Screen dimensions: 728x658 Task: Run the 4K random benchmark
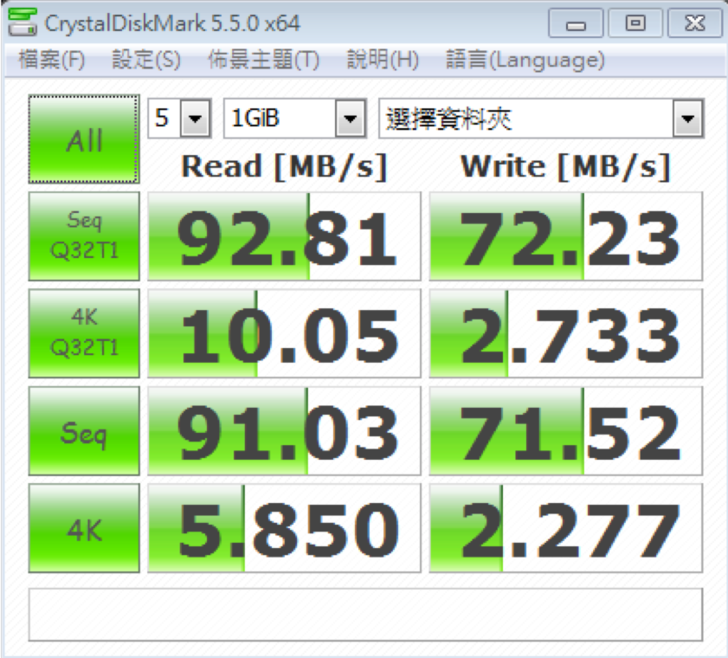click(x=84, y=528)
